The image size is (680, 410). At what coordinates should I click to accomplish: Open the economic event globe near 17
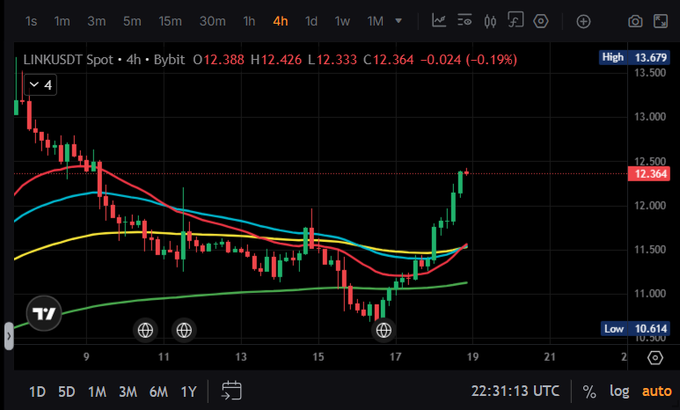383,330
